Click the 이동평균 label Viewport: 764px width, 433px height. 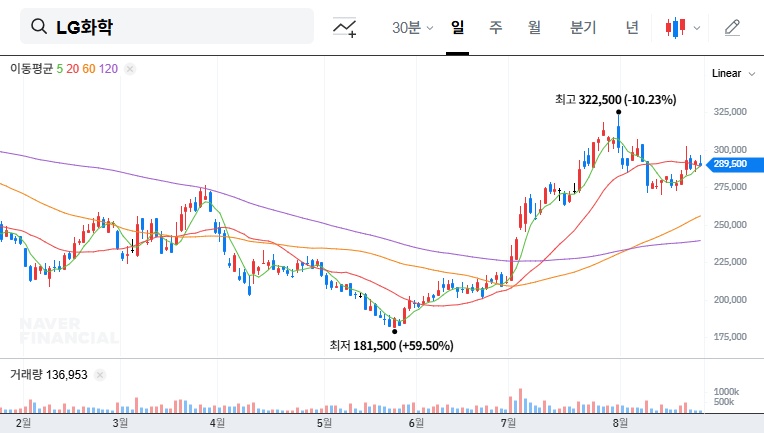point(31,69)
